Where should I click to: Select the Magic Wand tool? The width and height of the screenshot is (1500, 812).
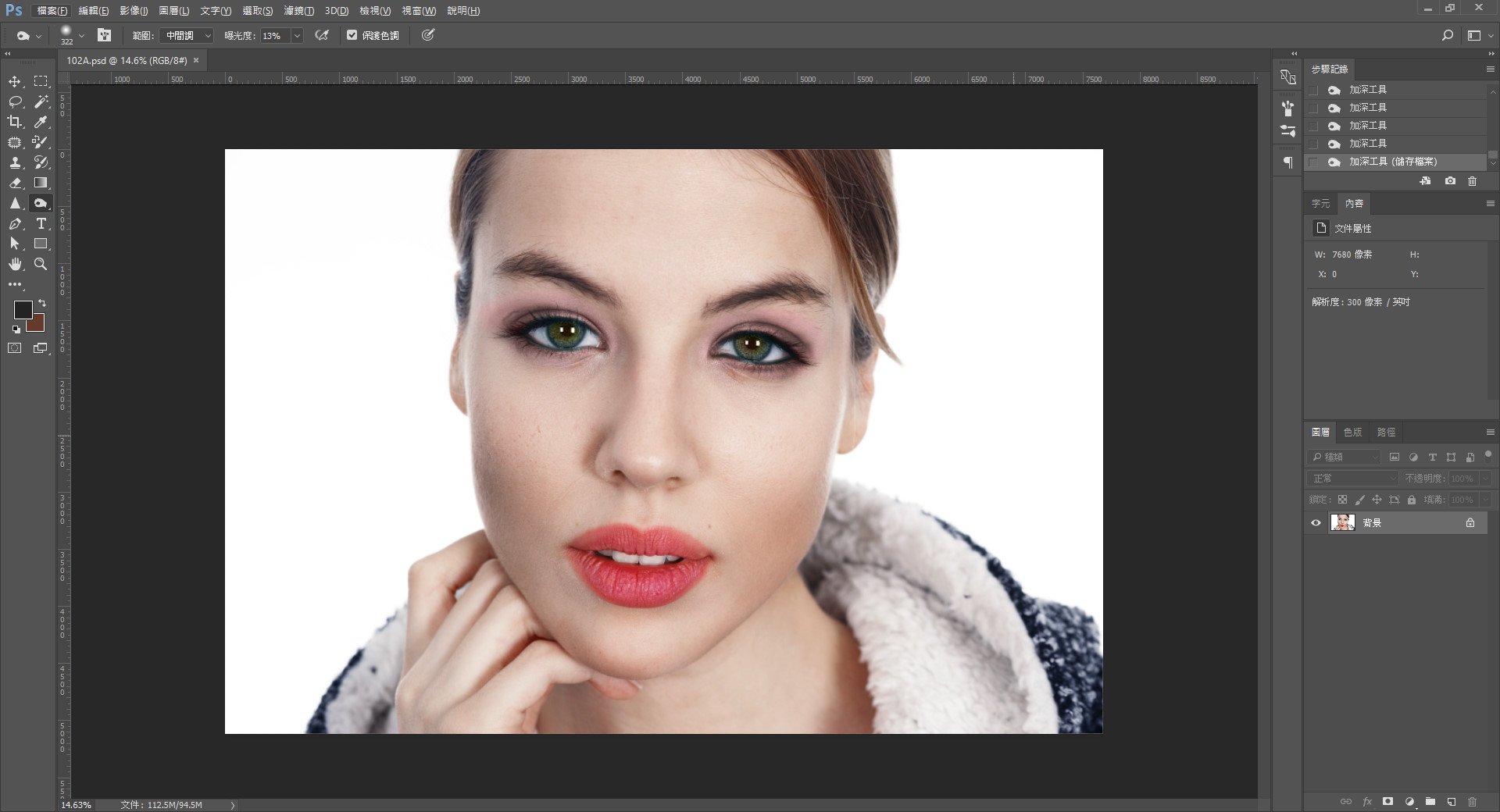tap(41, 101)
